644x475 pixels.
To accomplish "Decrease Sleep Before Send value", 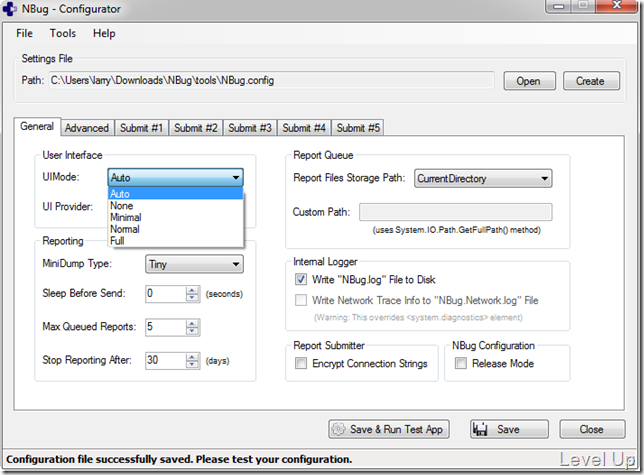I will coord(192,298).
